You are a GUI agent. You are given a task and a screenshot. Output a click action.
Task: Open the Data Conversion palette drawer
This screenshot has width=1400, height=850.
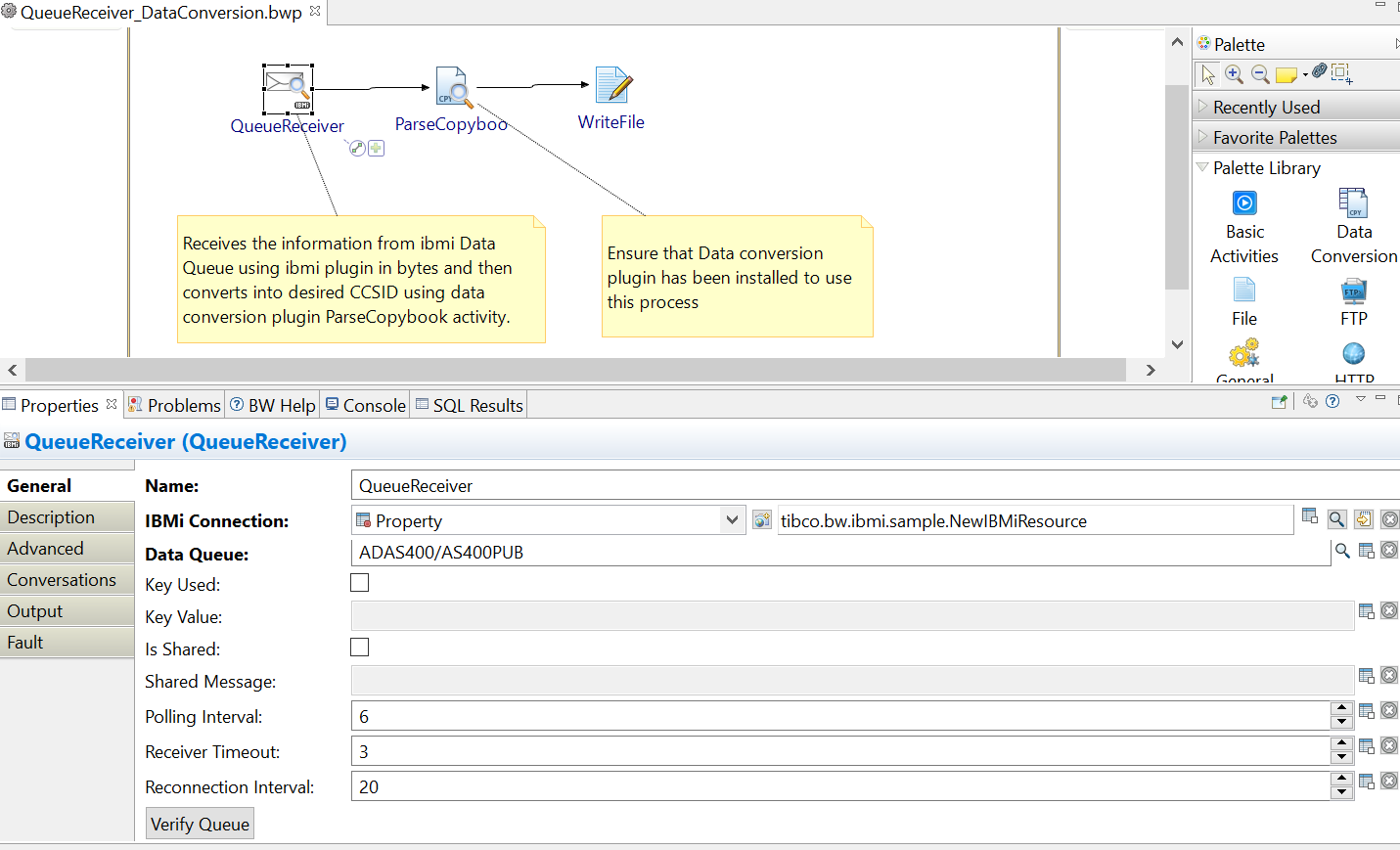[1354, 228]
